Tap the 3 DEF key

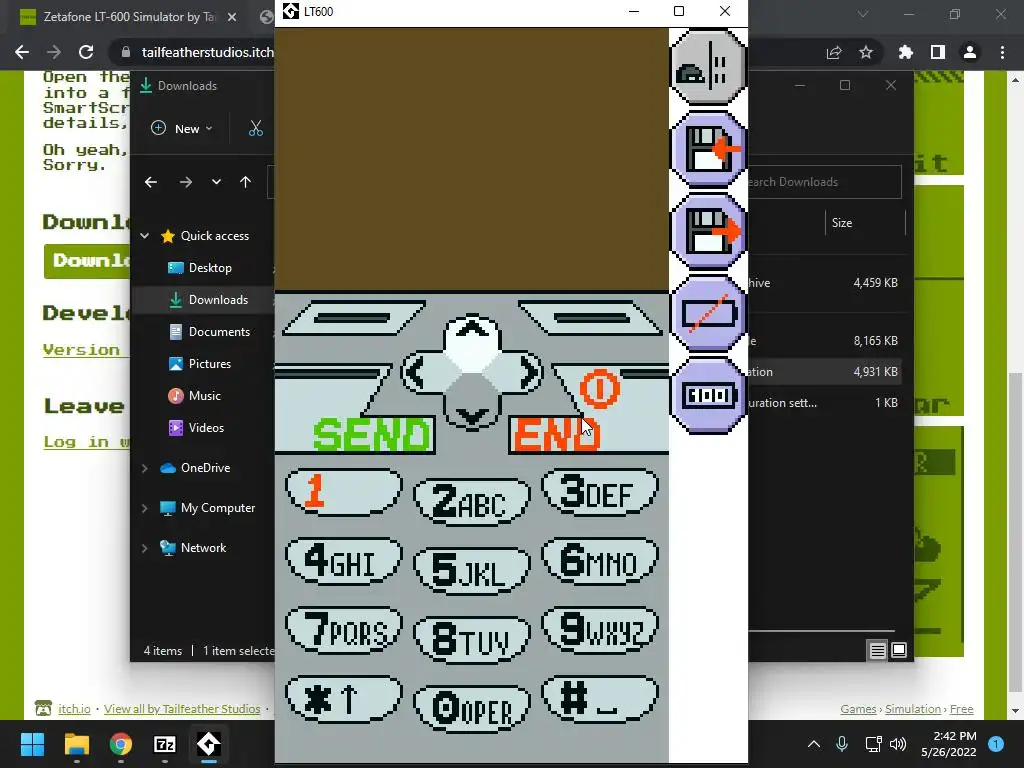600,491
